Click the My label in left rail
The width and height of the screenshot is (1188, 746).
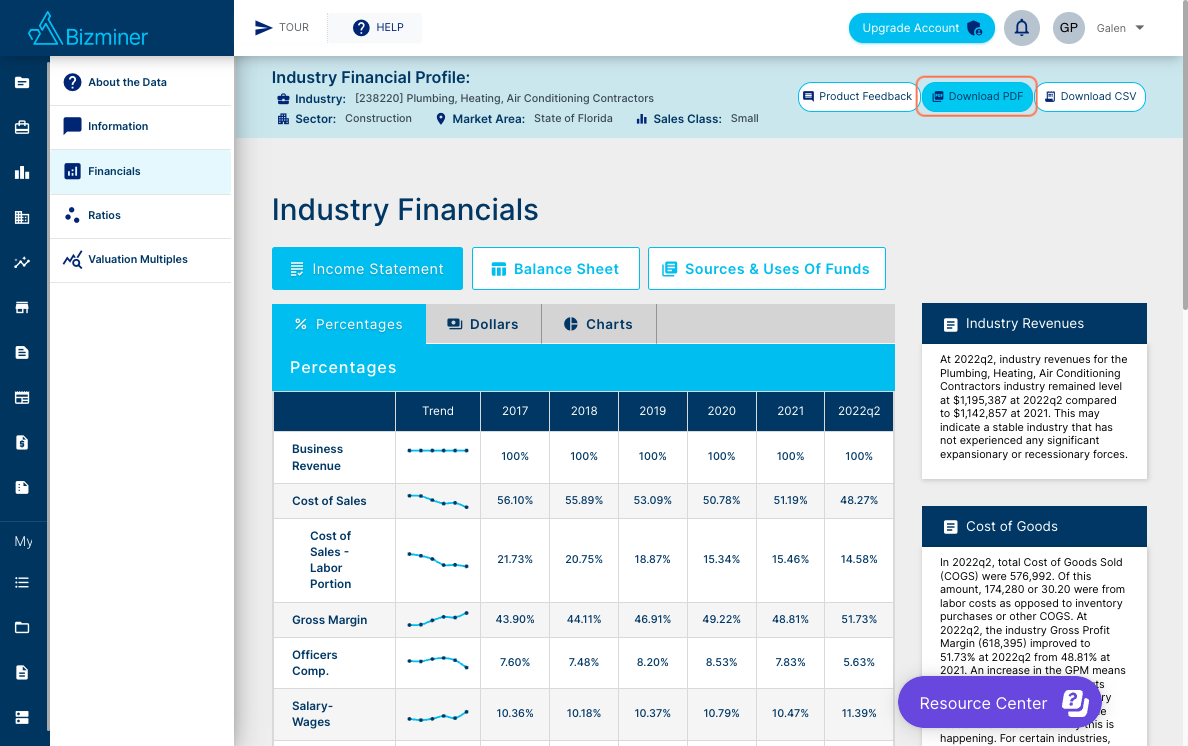click(23, 542)
